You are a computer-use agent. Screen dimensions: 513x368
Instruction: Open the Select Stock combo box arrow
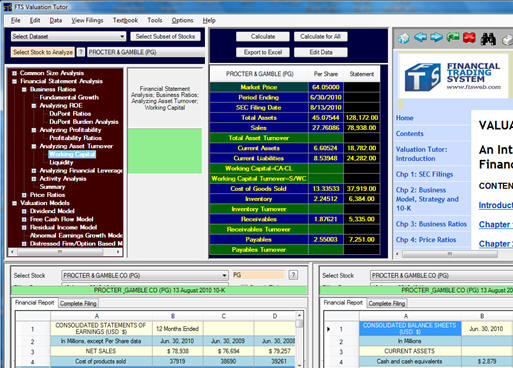(224, 276)
